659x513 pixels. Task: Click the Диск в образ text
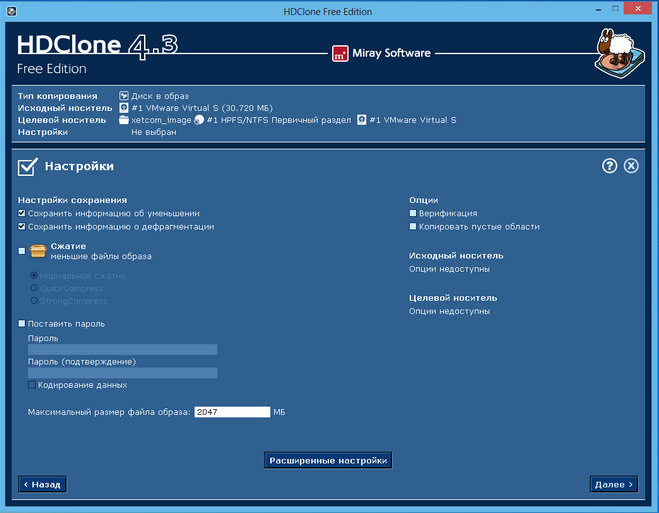pos(160,96)
